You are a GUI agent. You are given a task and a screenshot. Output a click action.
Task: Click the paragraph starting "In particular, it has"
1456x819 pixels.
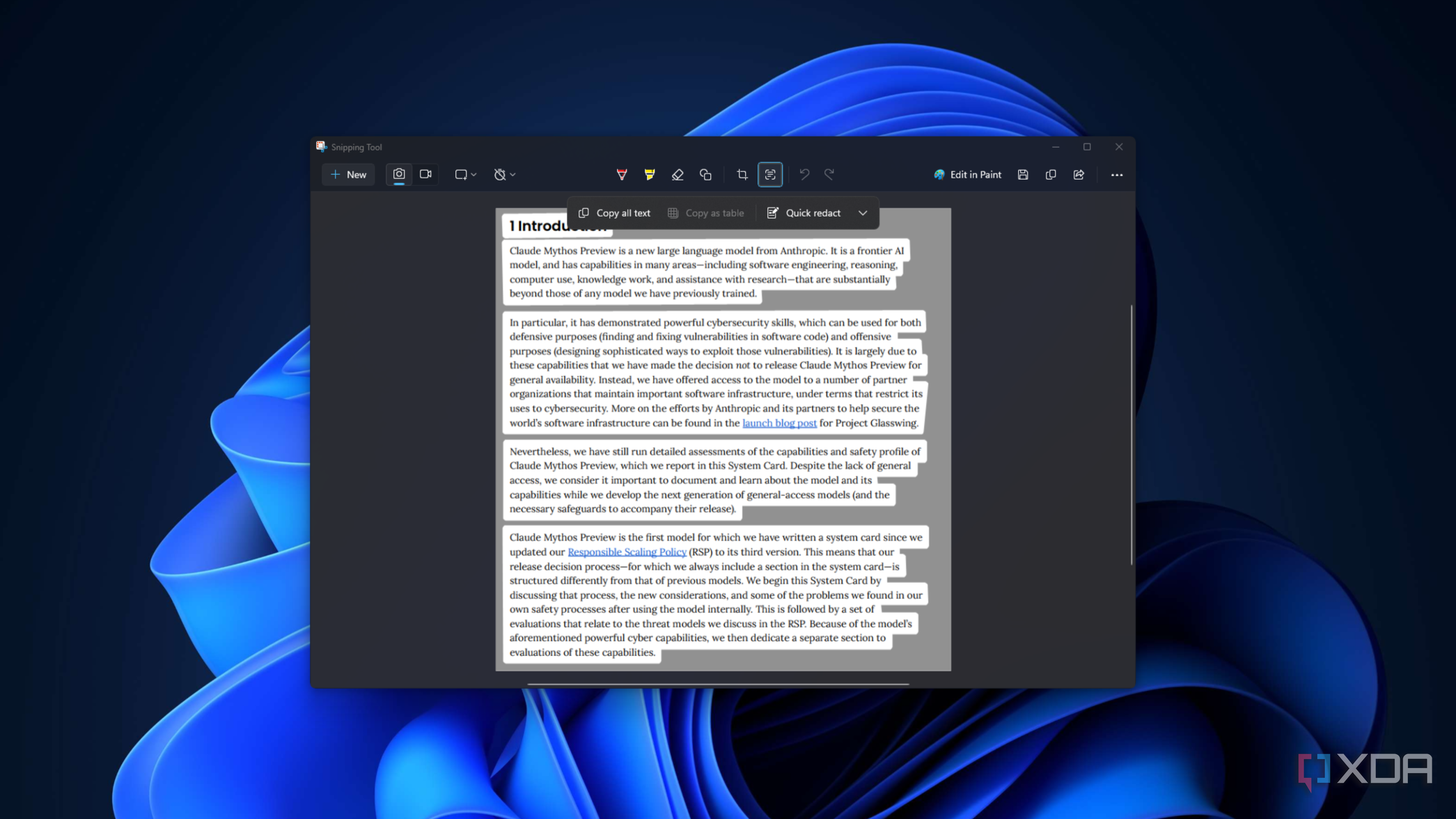[716, 373]
